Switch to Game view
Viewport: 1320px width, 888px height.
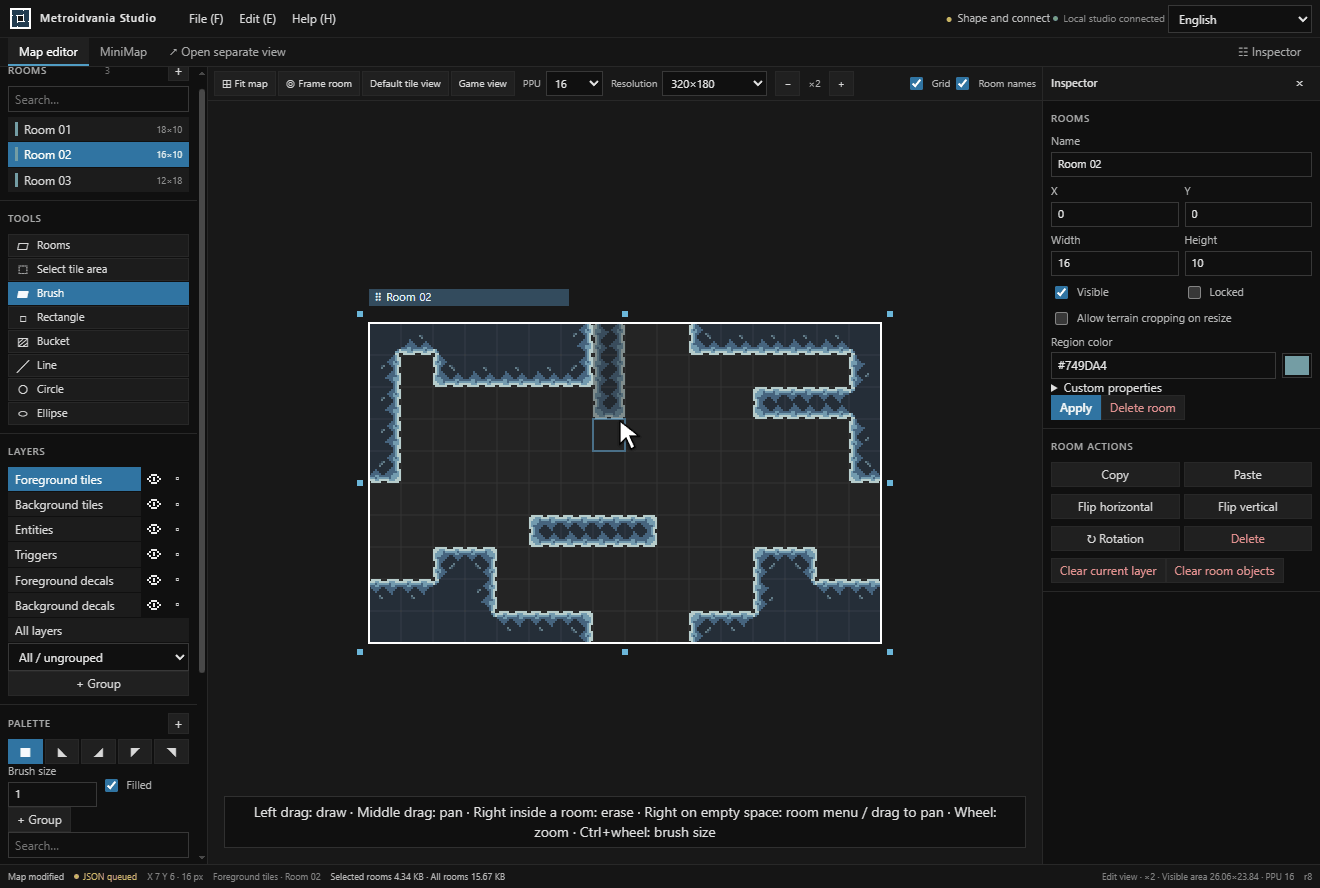pos(483,84)
